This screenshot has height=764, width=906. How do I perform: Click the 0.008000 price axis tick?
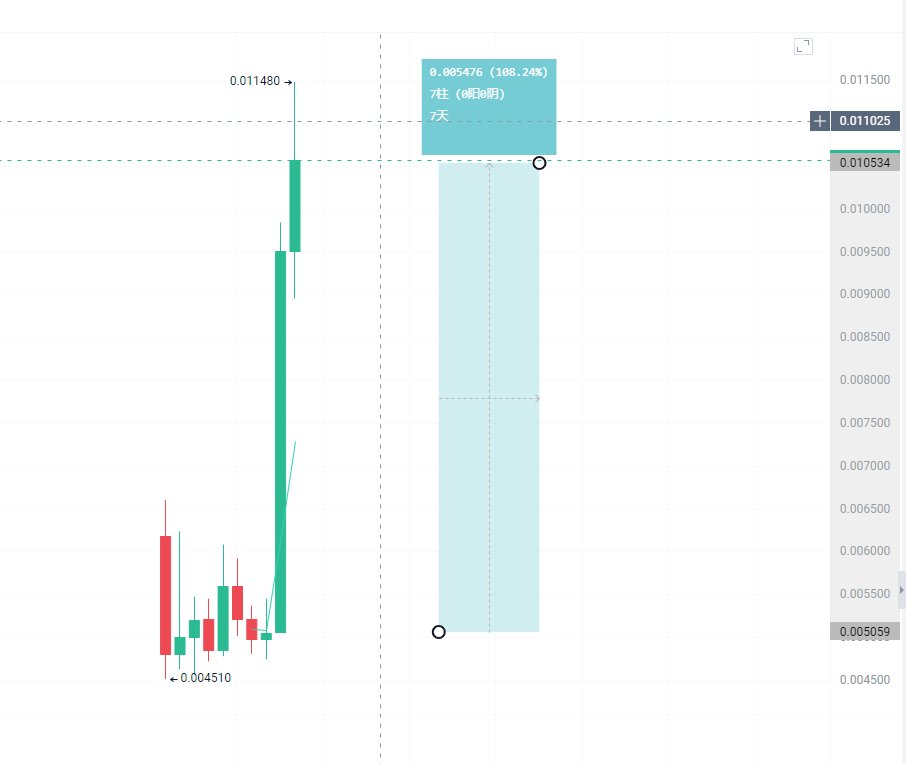(864, 380)
